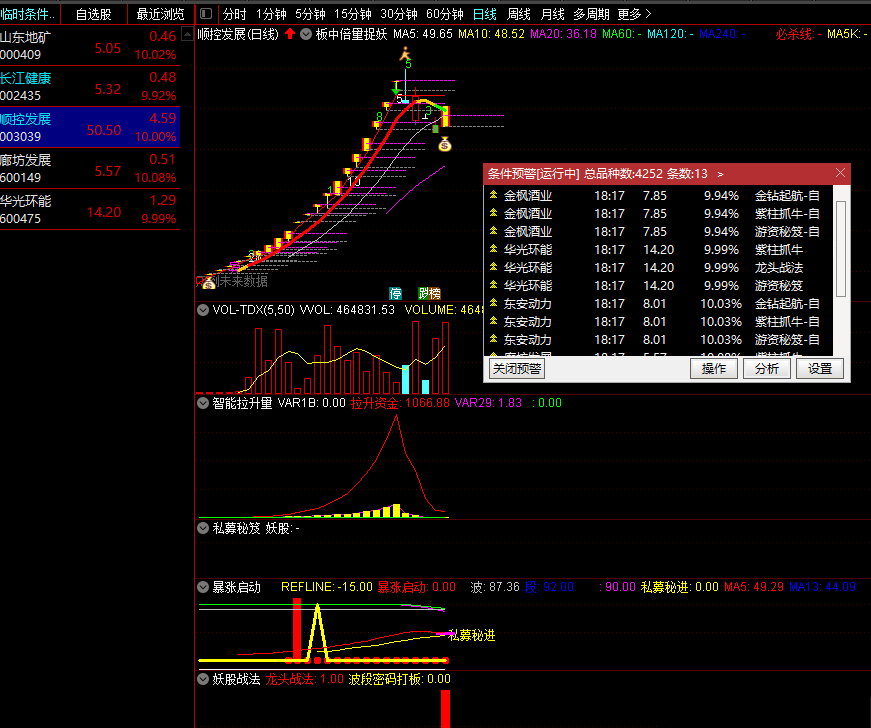Select 长江健康 002435 in the stock list
Image resolution: width=871 pixels, height=728 pixels.
point(90,87)
